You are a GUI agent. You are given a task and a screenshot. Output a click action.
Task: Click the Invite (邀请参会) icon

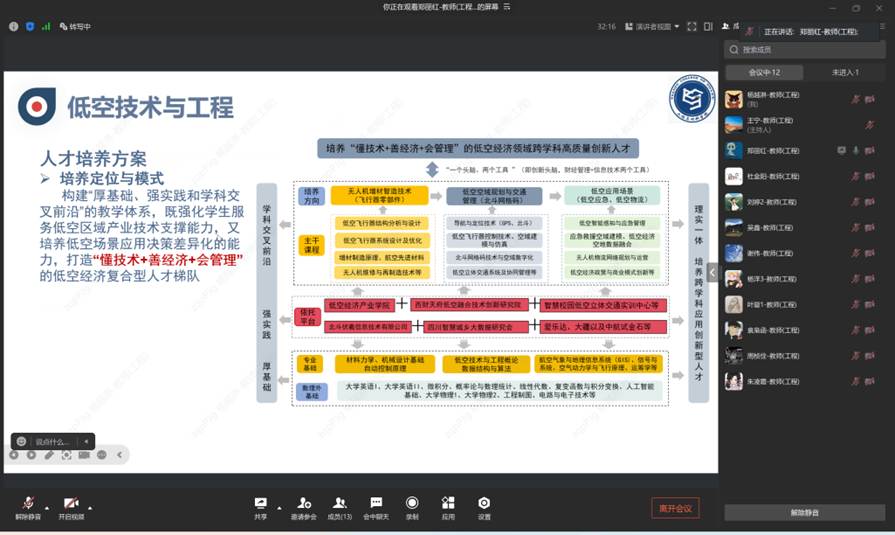[303, 507]
